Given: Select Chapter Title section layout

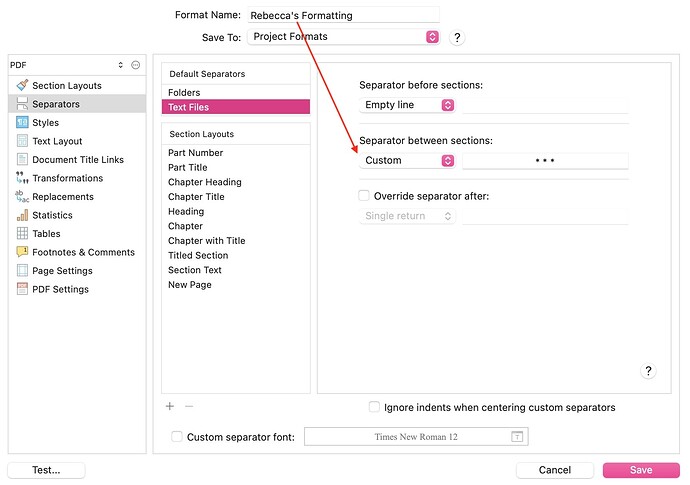Looking at the screenshot, I should (236, 197).
